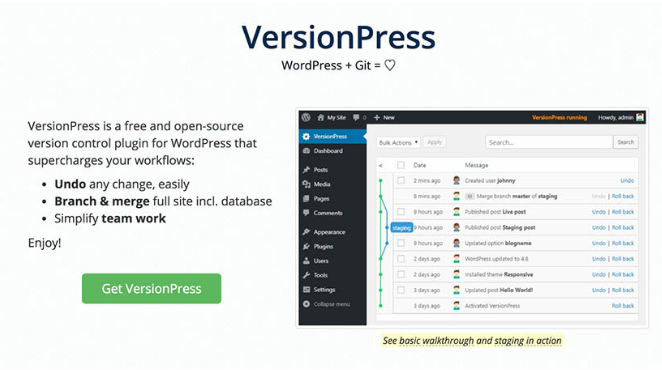Click the Comments bubble icon in sidebar
Image resolution: width=662 pixels, height=370 pixels.
(307, 213)
